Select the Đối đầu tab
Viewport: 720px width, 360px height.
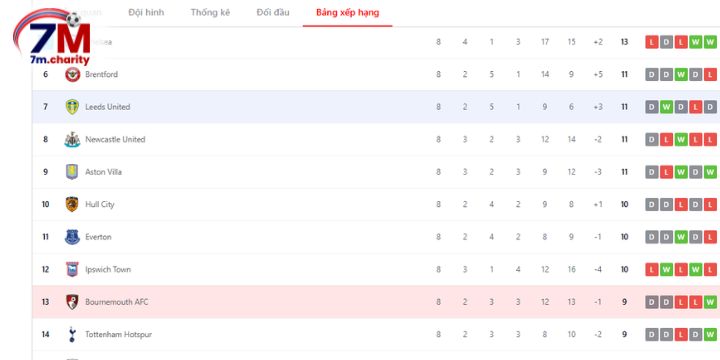point(273,13)
